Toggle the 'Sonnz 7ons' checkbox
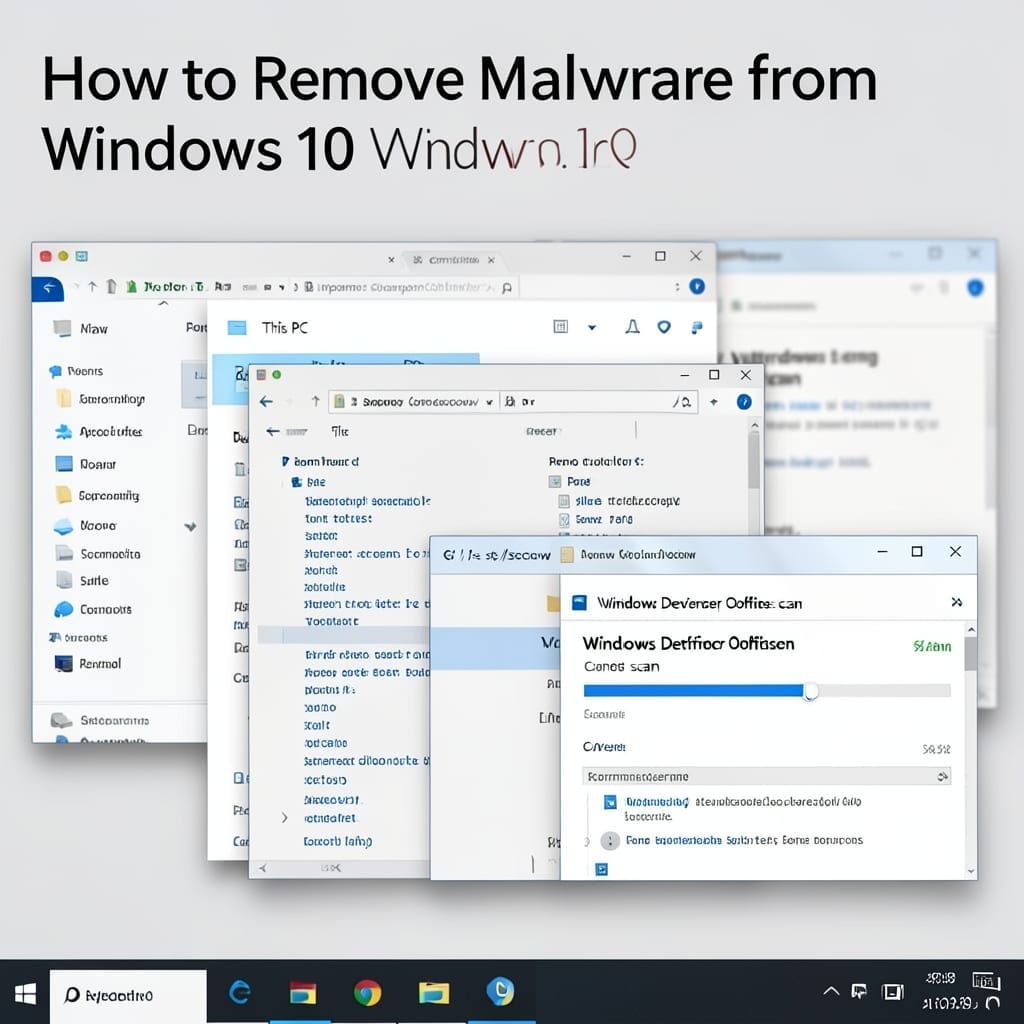The width and height of the screenshot is (1024, 1024). point(564,520)
